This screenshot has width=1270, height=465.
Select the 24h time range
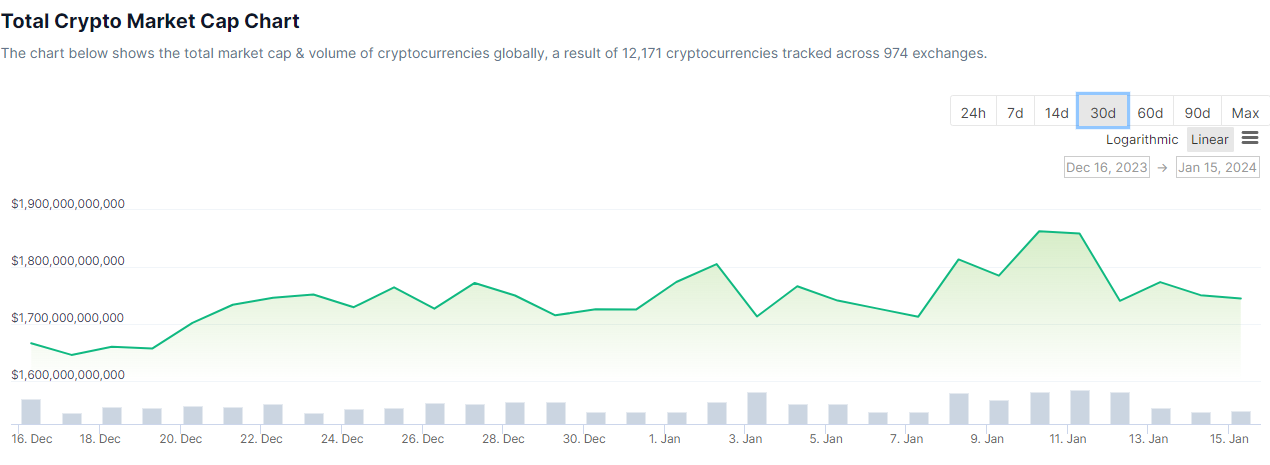pyautogui.click(x=973, y=113)
